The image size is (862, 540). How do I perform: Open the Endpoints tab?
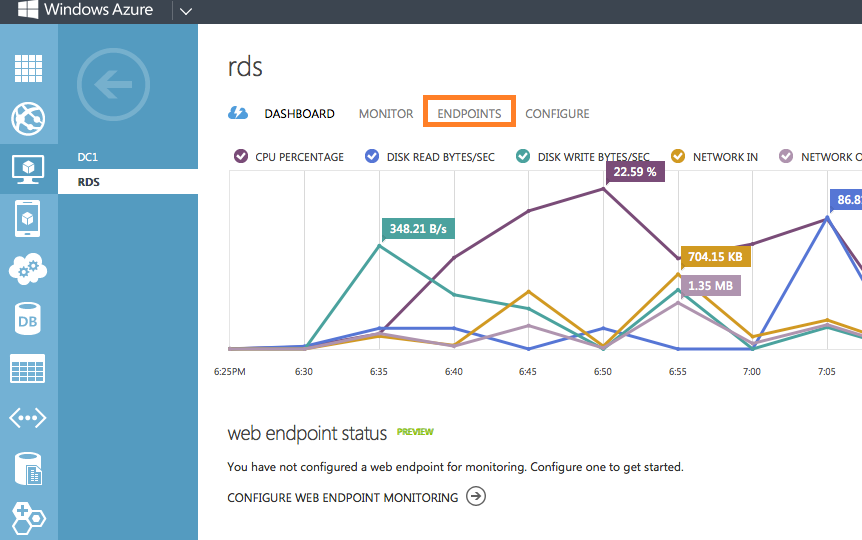pos(469,114)
